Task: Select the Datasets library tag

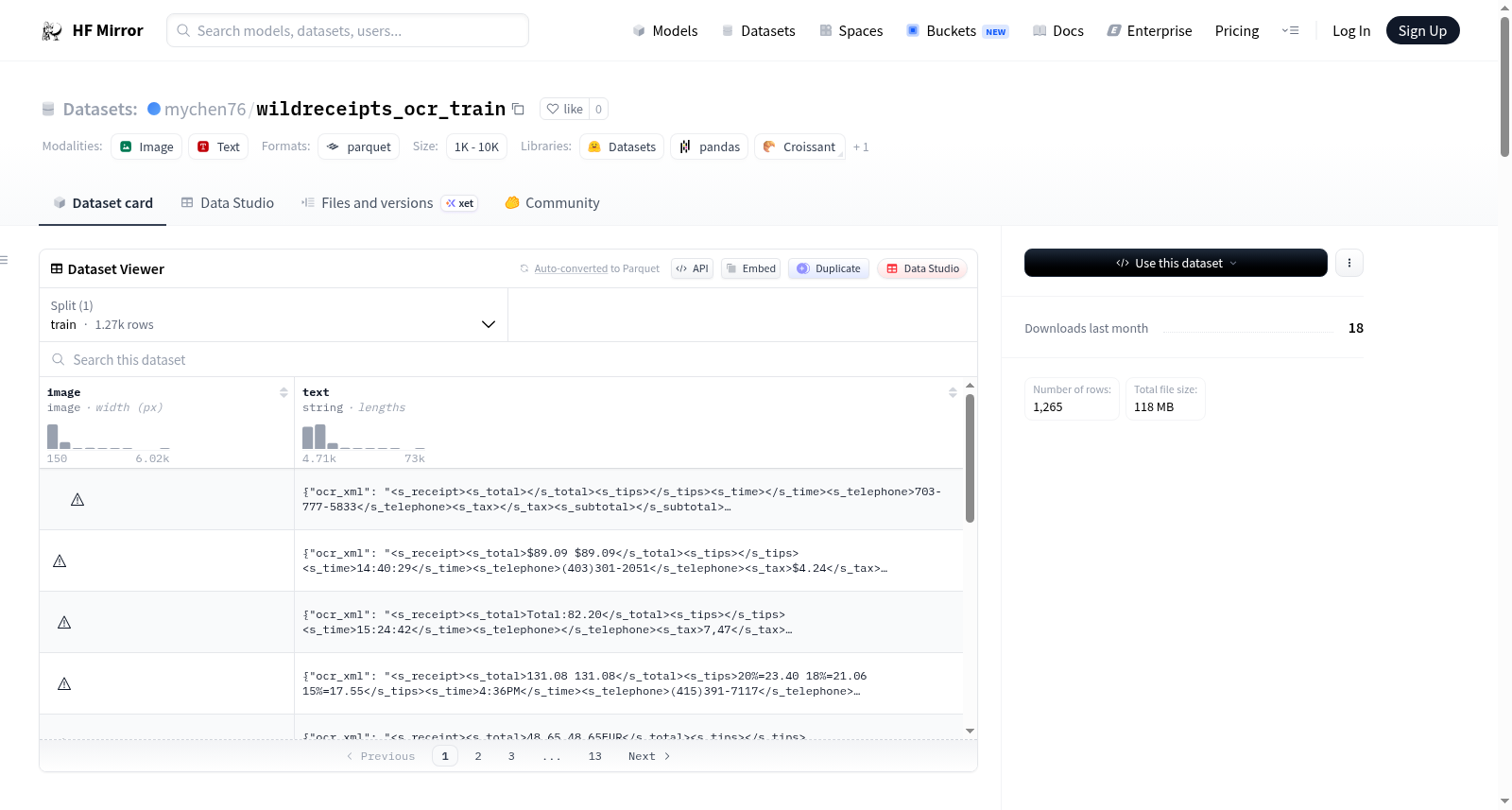Action: point(622,146)
